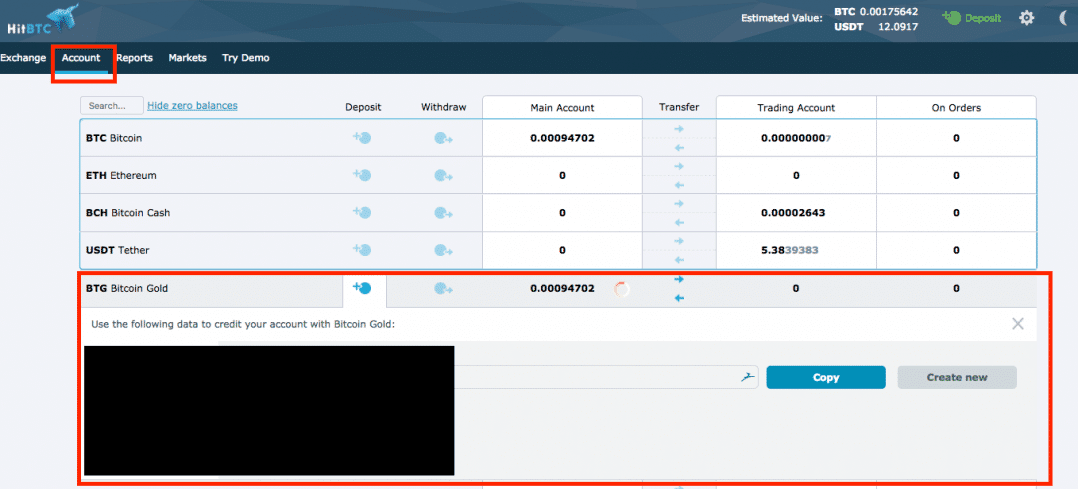Open the BTC Bitcoin deposit icon
Screen dimensions: 1078x489
pos(362,138)
